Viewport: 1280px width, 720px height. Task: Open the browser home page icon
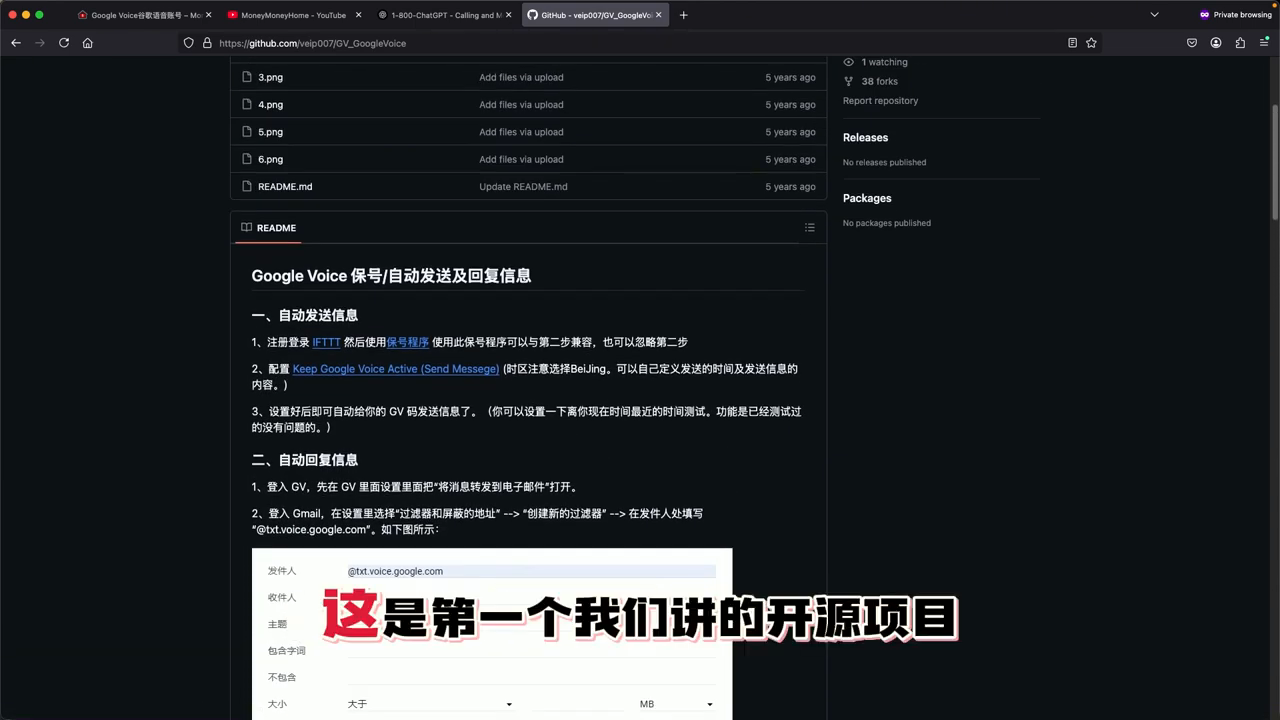[88, 43]
